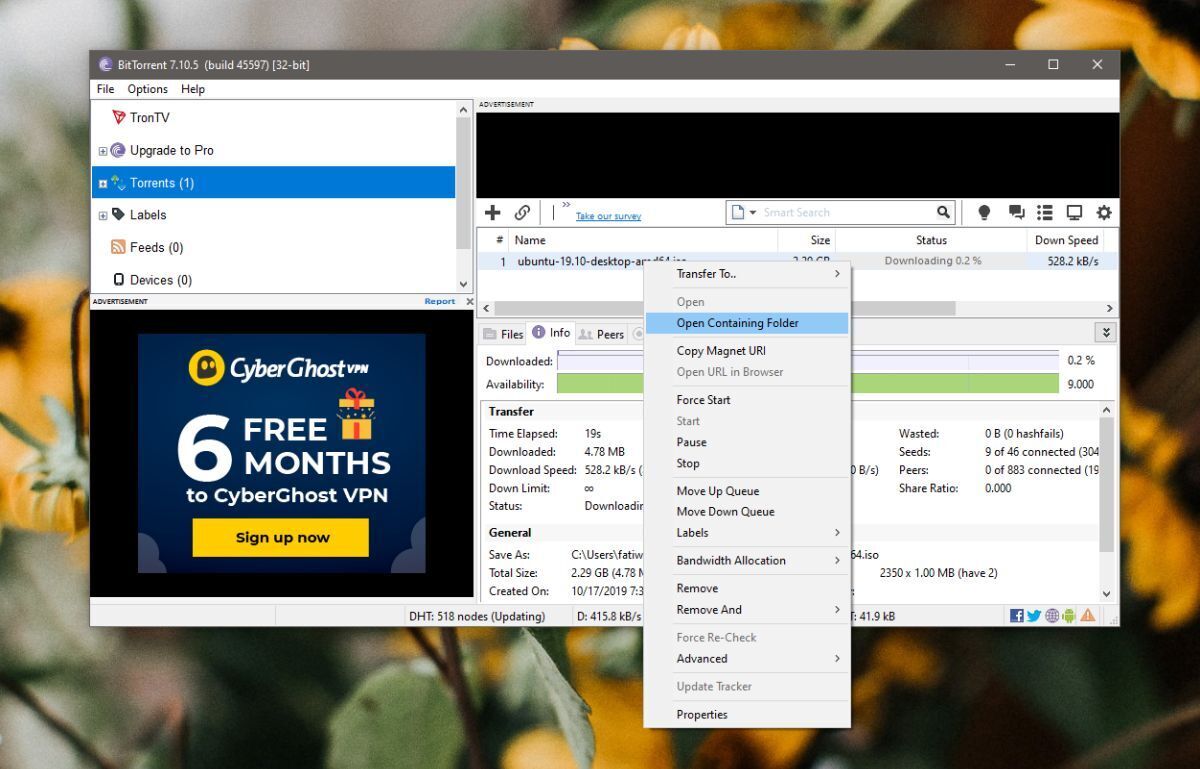The height and width of the screenshot is (769, 1200).
Task: Click the light bulb icon in the toolbar
Action: 984,212
